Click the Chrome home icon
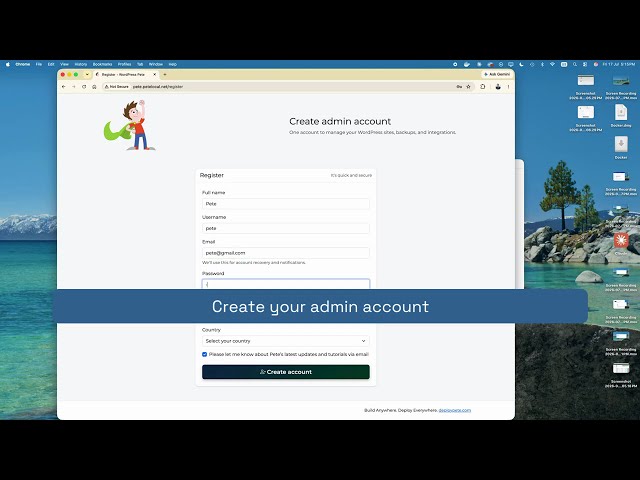This screenshot has width=640, height=480. (94, 87)
